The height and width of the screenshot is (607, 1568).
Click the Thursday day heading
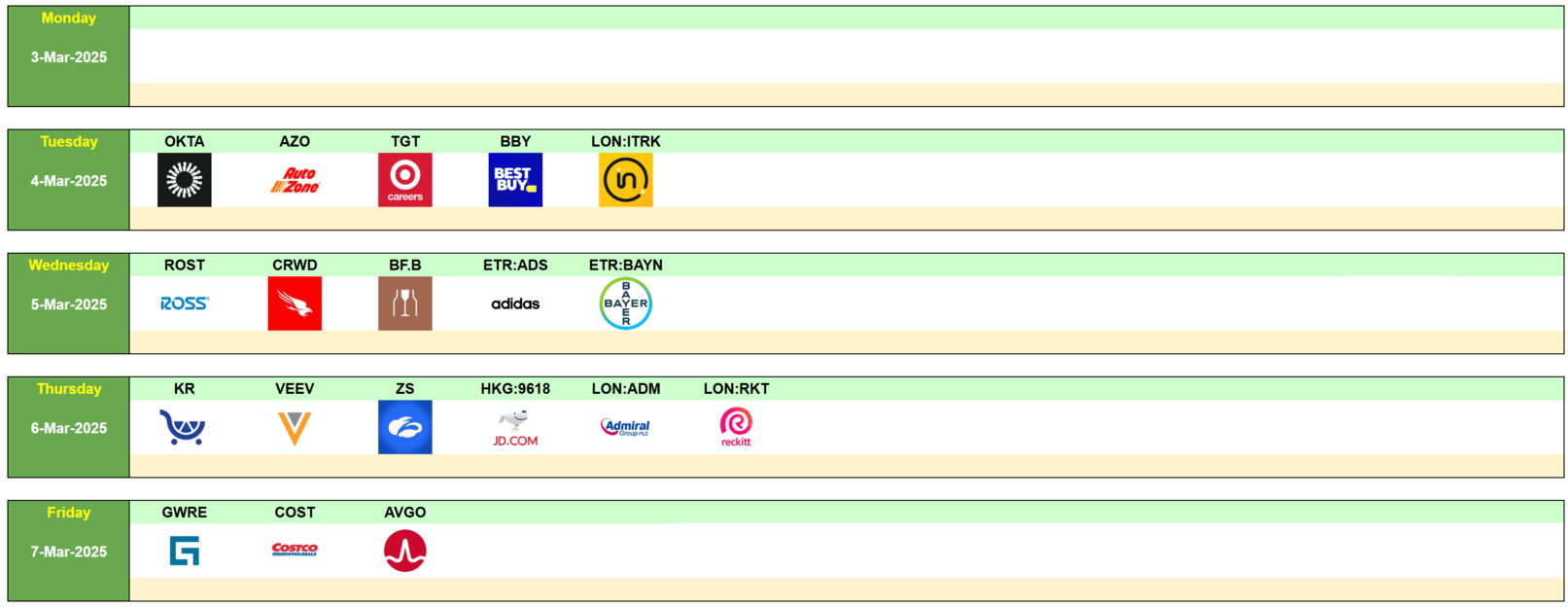point(69,388)
